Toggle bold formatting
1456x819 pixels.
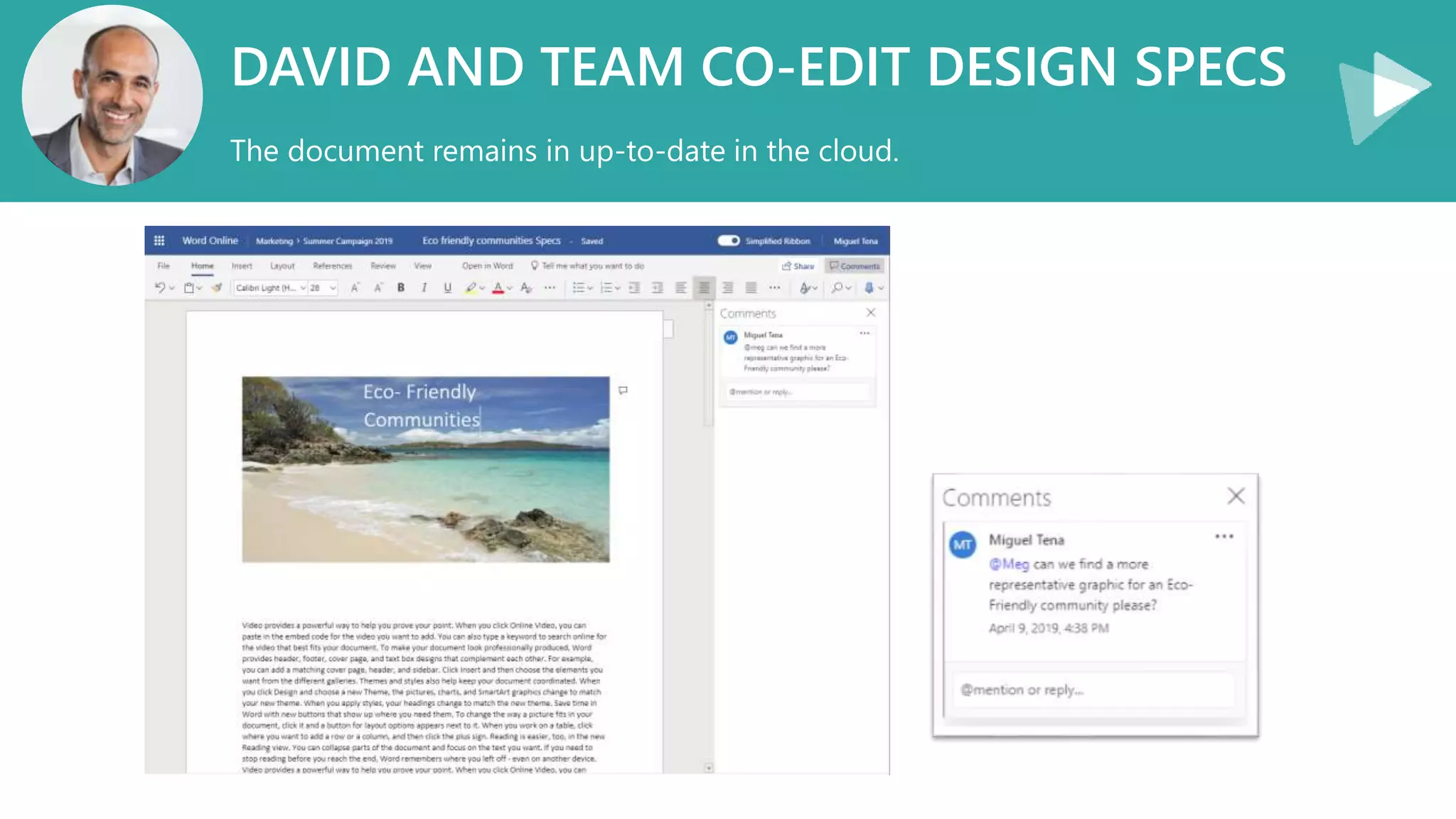[x=401, y=288]
